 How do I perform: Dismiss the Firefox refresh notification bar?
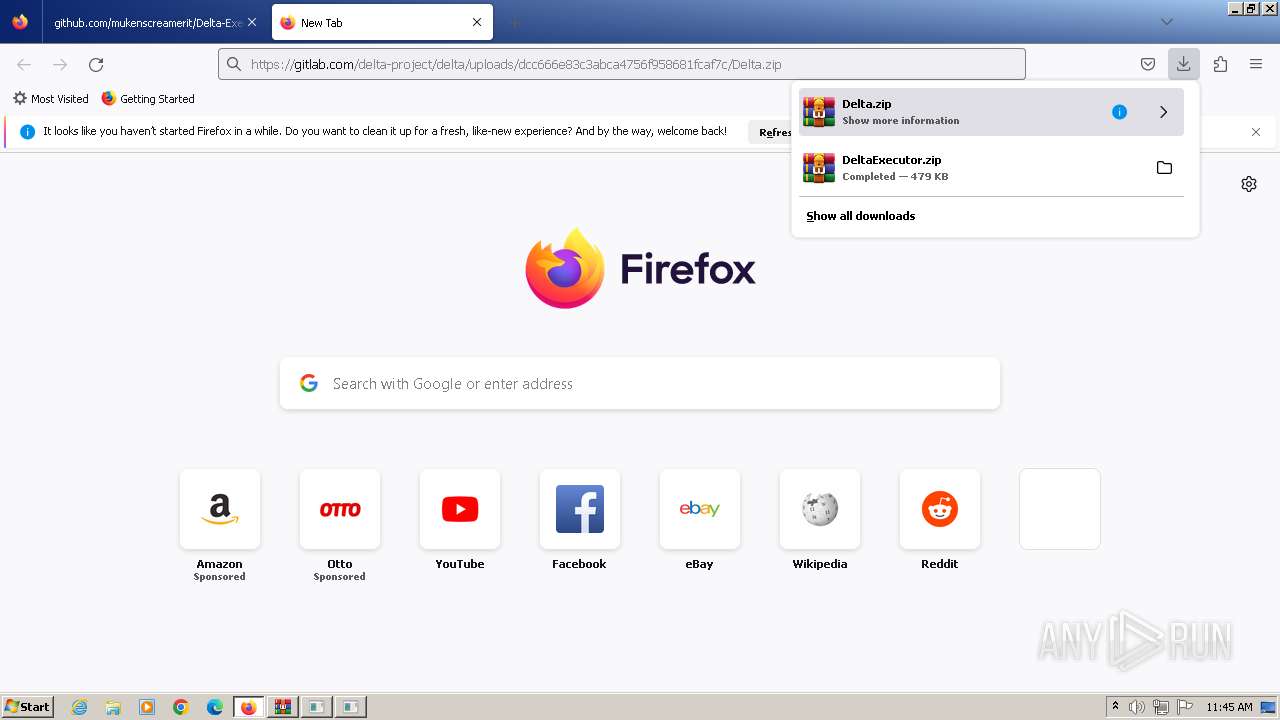tap(1256, 132)
